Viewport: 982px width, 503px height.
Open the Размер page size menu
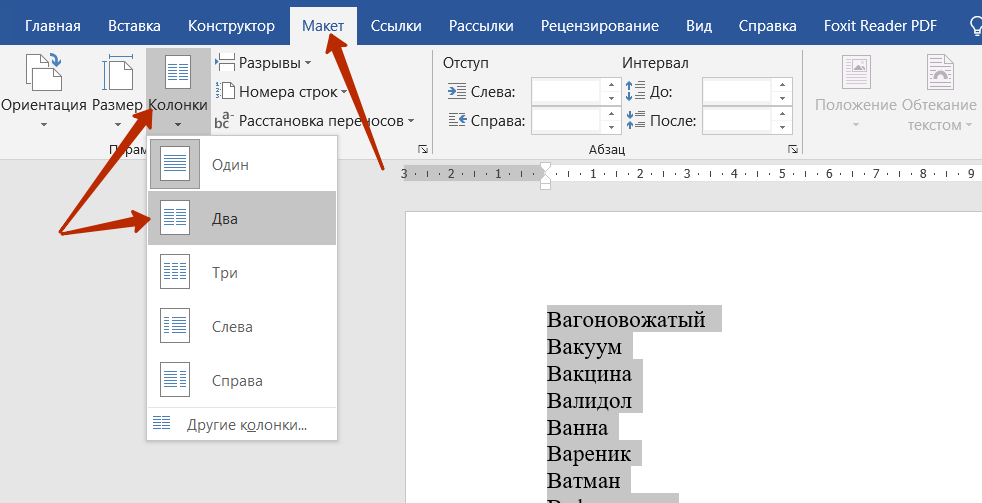tap(117, 91)
